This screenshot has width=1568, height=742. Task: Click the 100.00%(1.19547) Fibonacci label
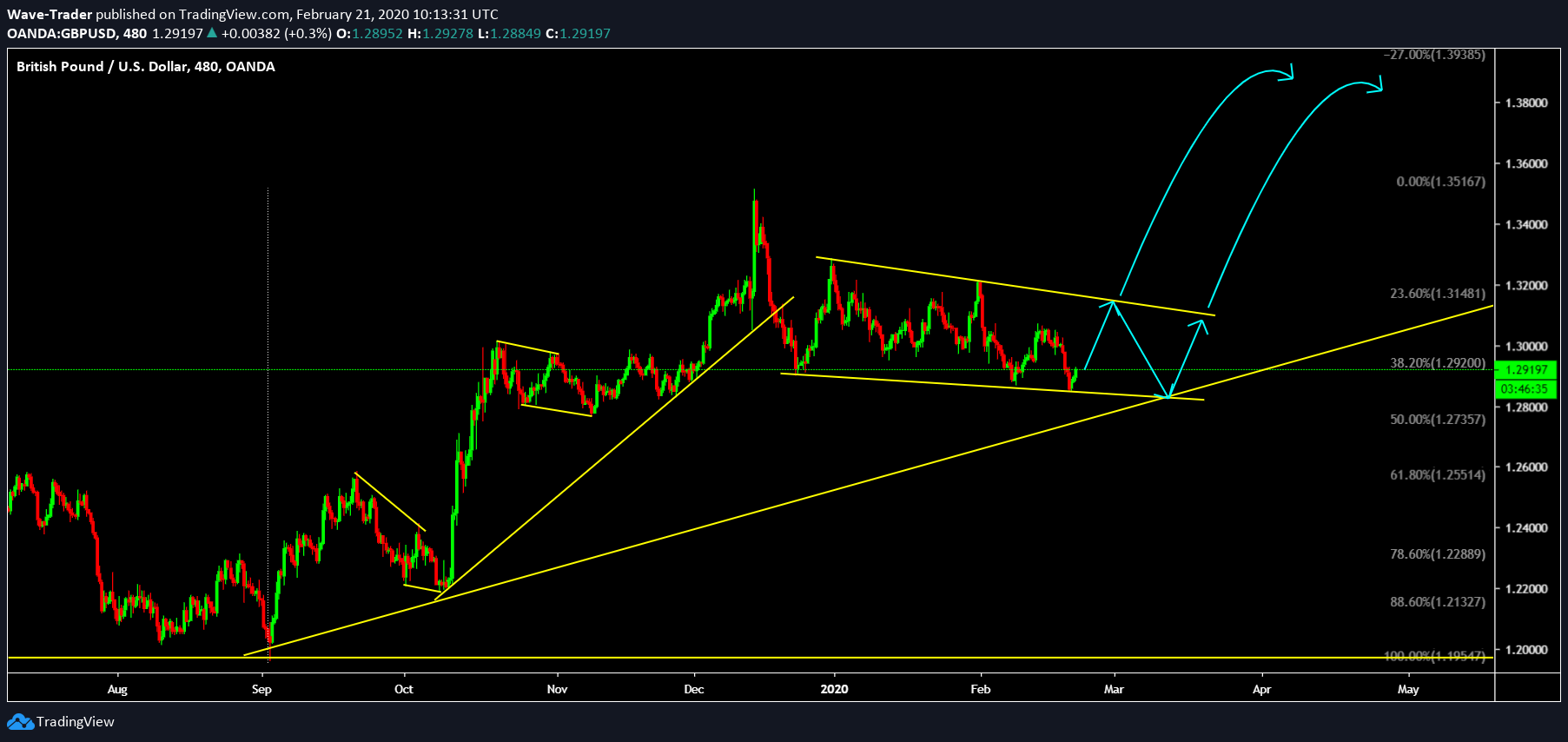pos(1434,656)
